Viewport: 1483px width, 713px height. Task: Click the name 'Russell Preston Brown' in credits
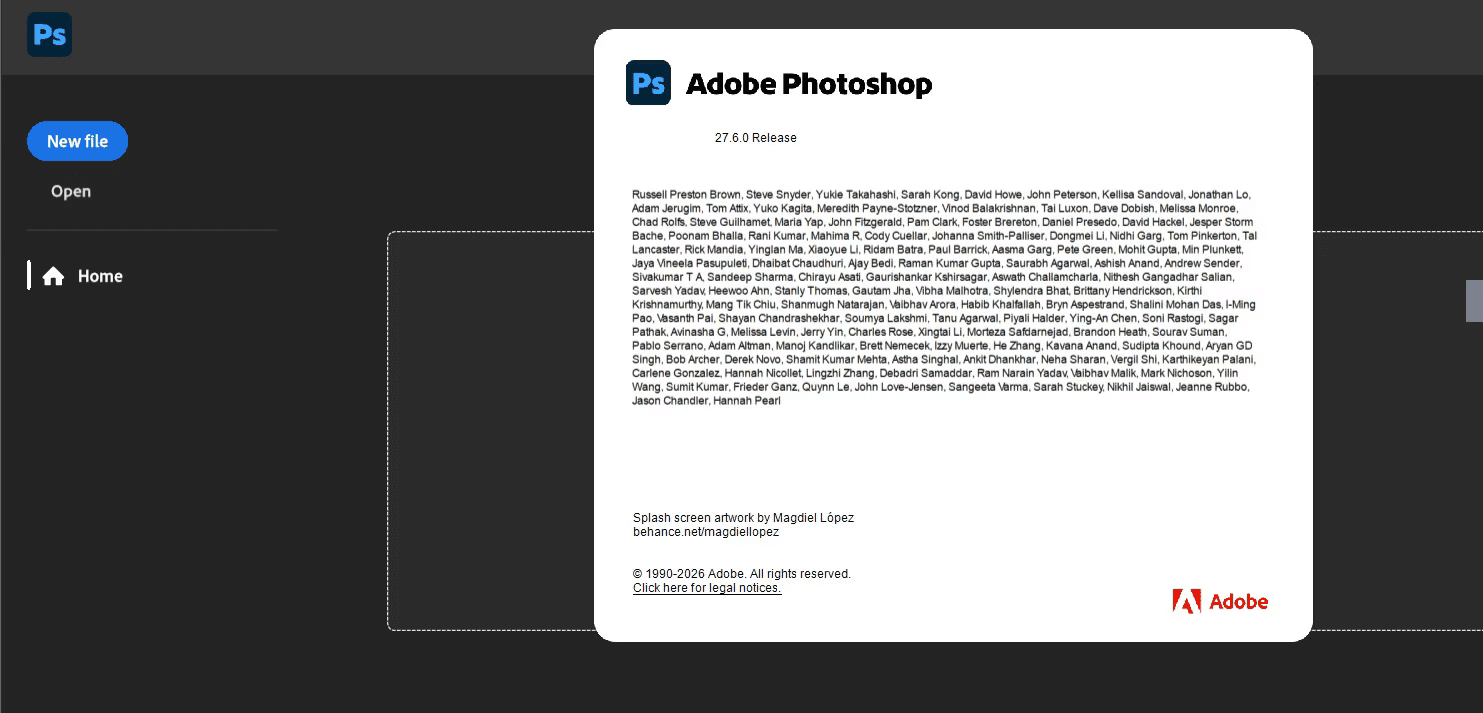686,195
